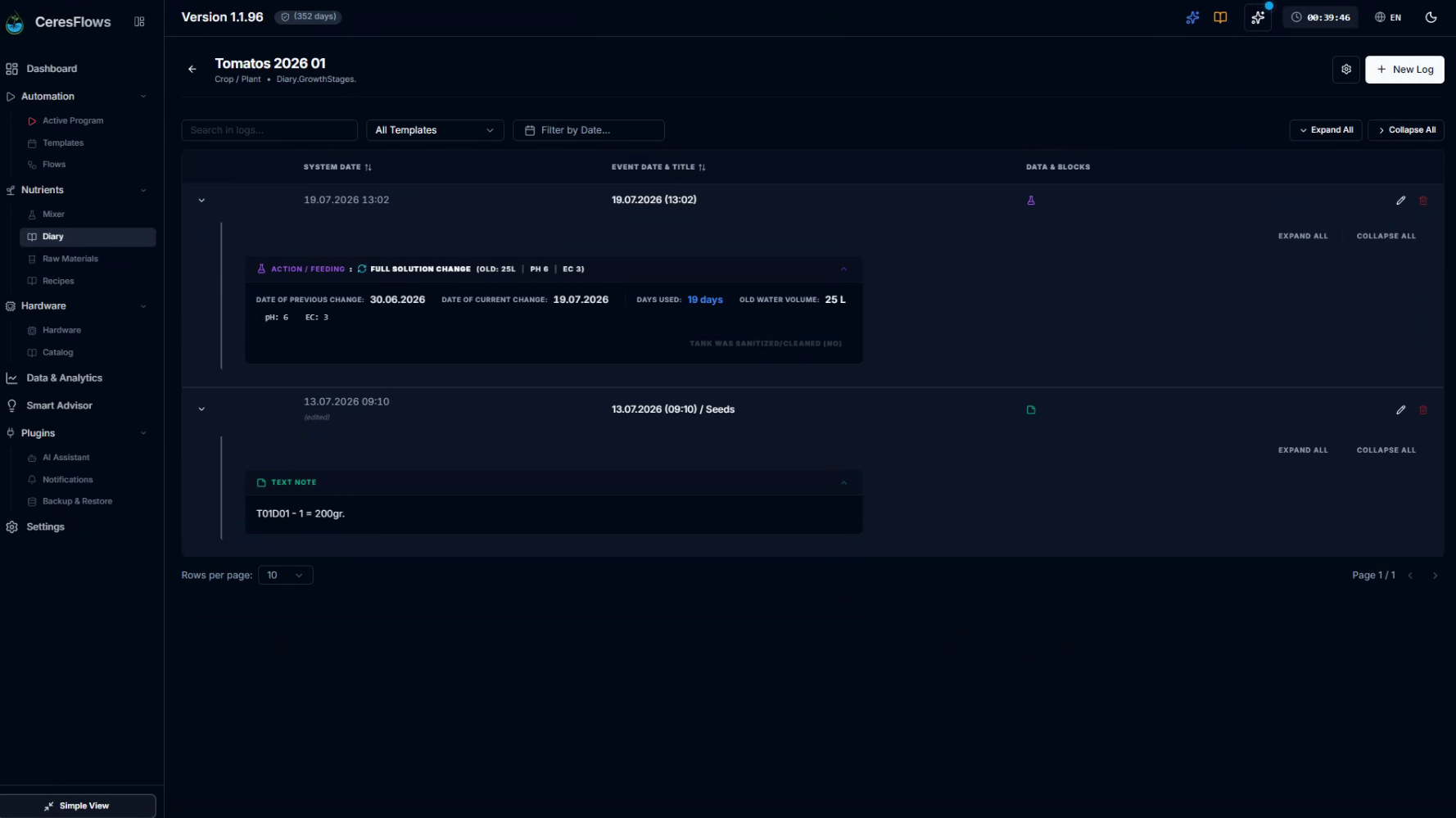Open the EN language selector
Screen dimensions: 1456x818
[1388, 17]
